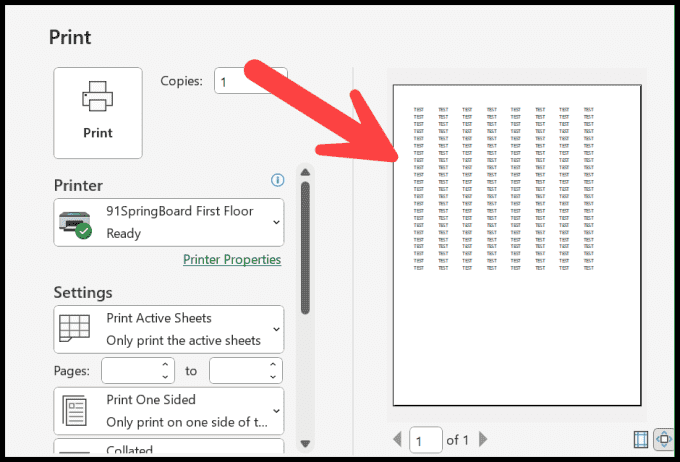Click the settings scrollbar down arrow
Screen dimensions: 680x462
(305, 443)
